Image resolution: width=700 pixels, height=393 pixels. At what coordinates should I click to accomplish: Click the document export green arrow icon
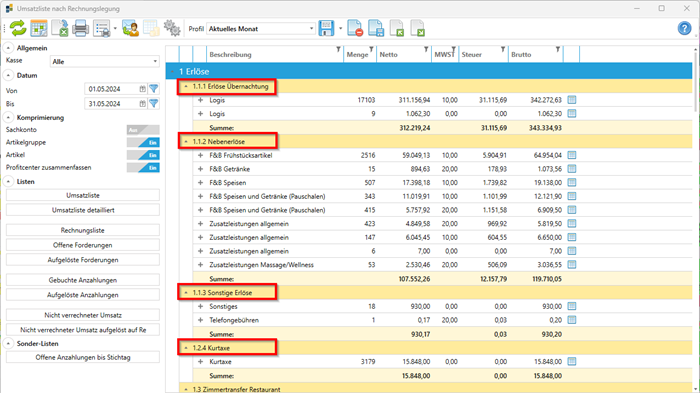[x=418, y=29]
